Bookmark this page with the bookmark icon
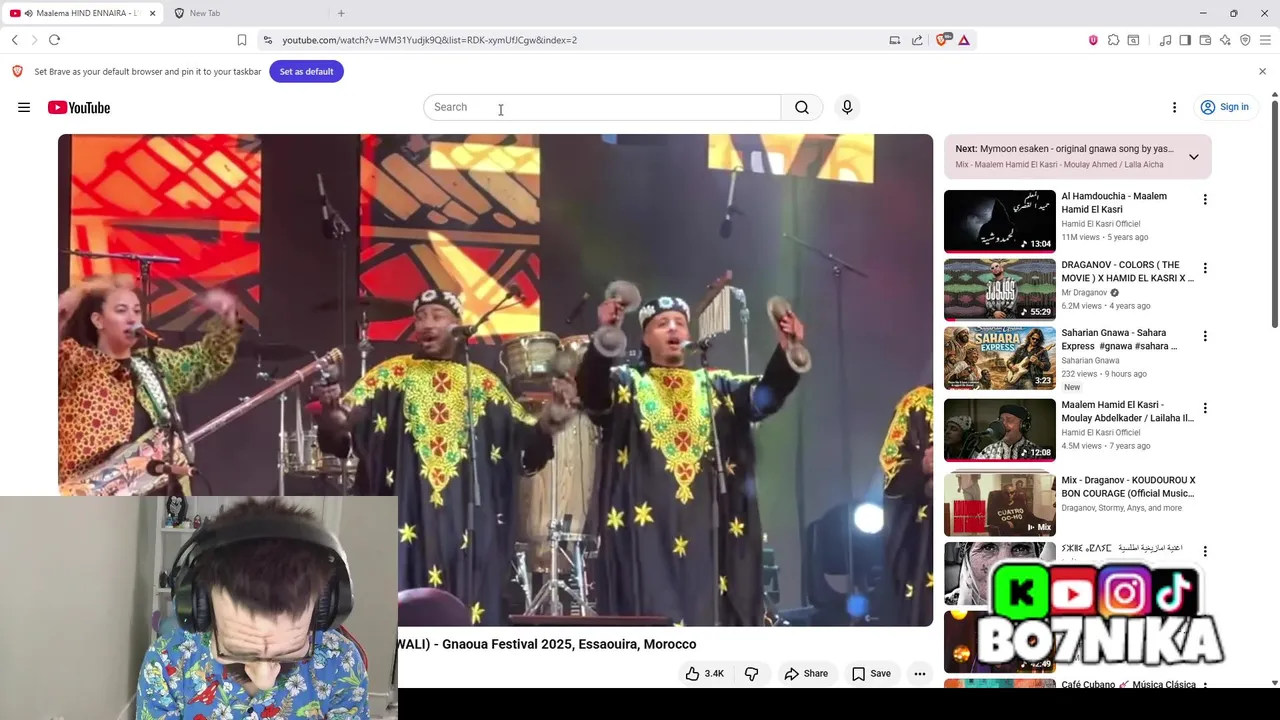Image resolution: width=1280 pixels, height=720 pixels. 242,40
